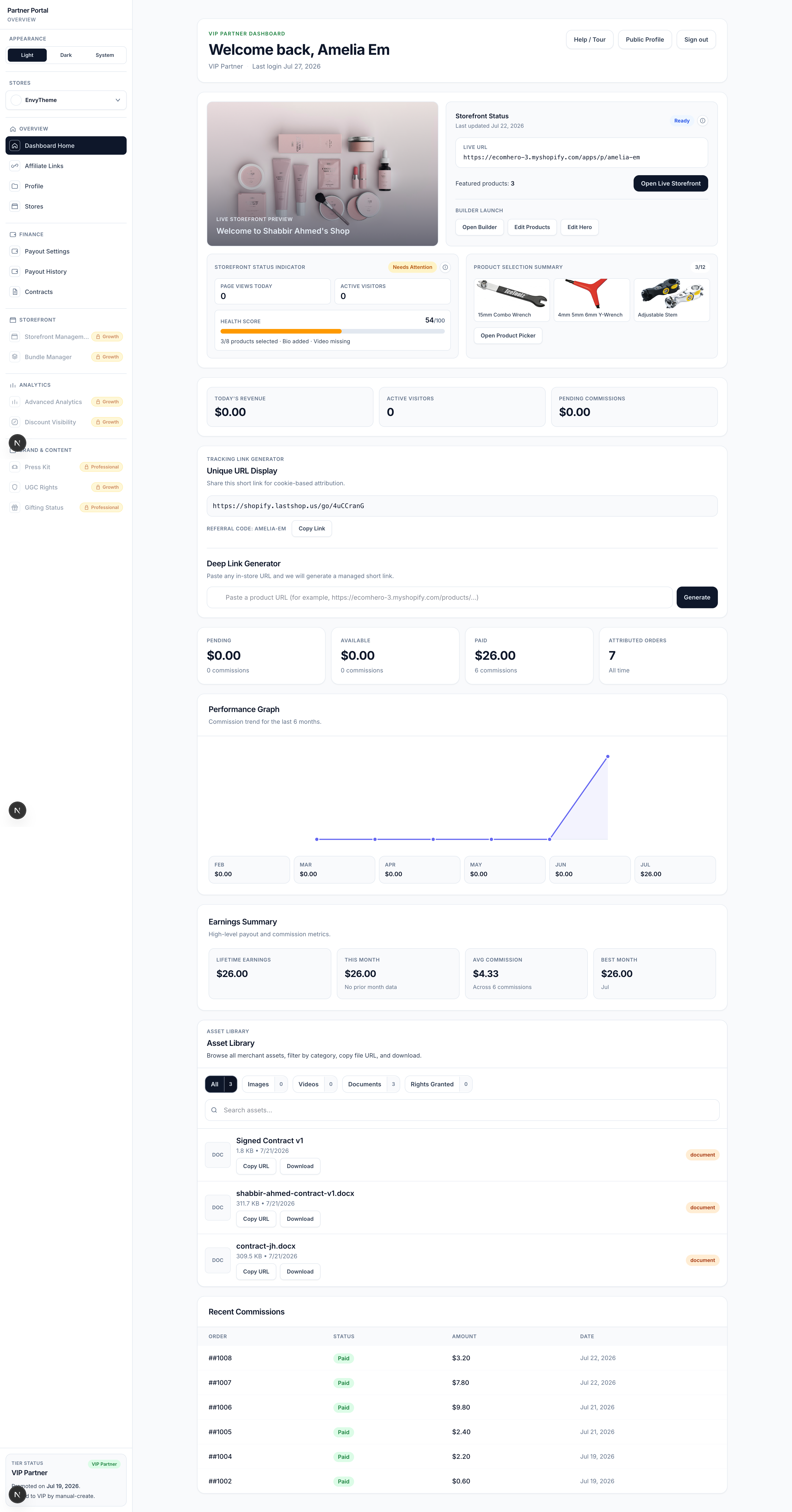
Task: Click the Storefront Management icon
Action: [15, 337]
